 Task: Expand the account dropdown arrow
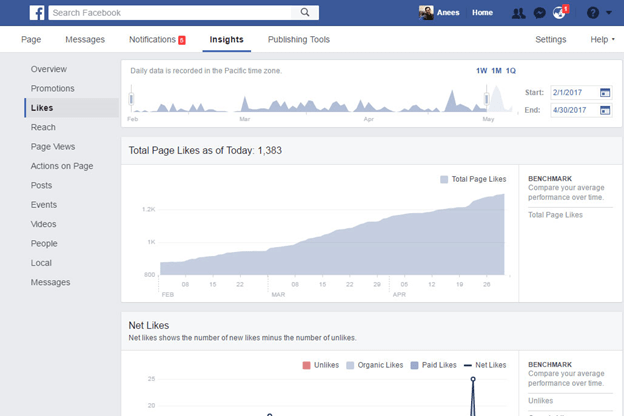coord(609,13)
